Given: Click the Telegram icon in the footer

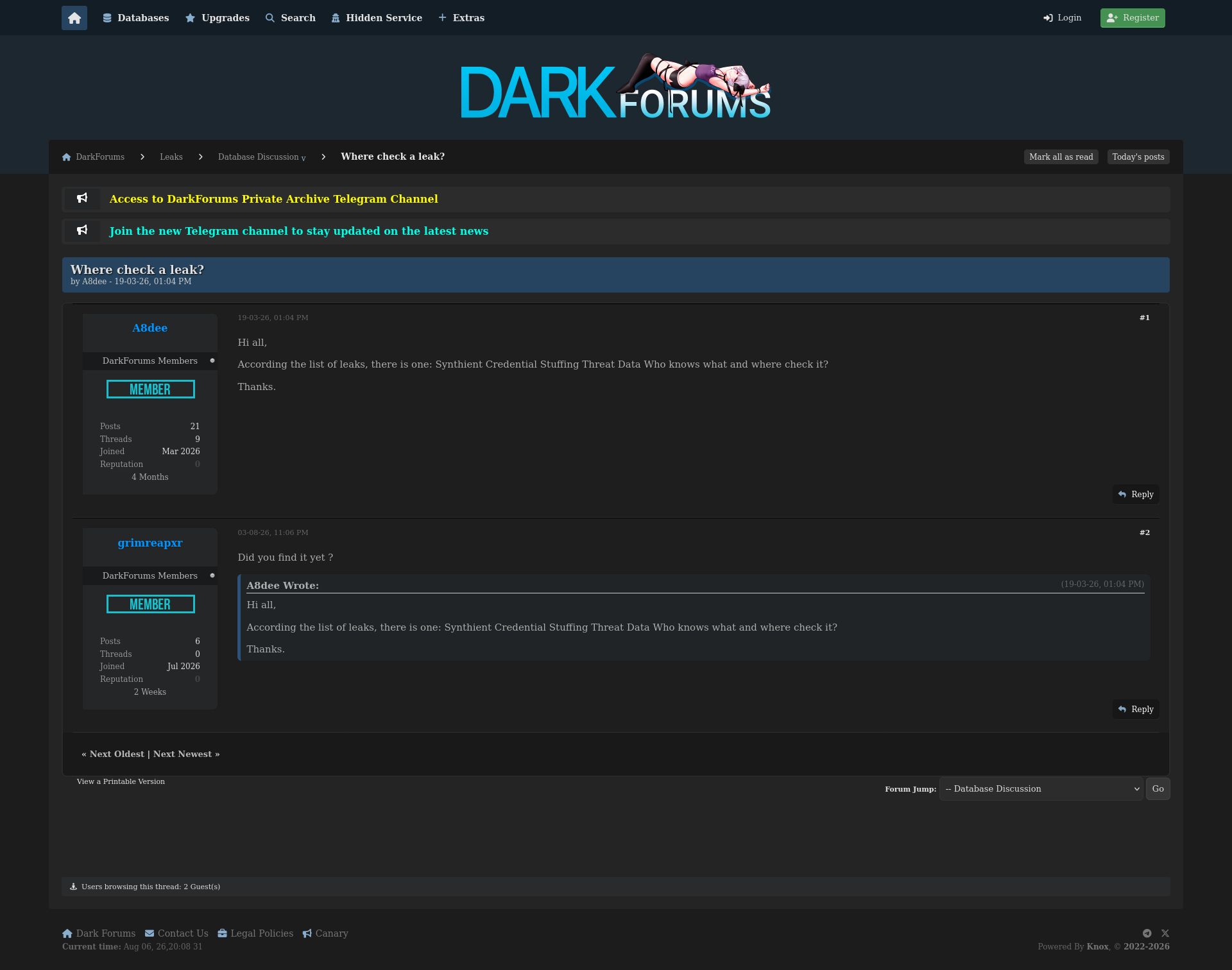Looking at the screenshot, I should click(1147, 933).
